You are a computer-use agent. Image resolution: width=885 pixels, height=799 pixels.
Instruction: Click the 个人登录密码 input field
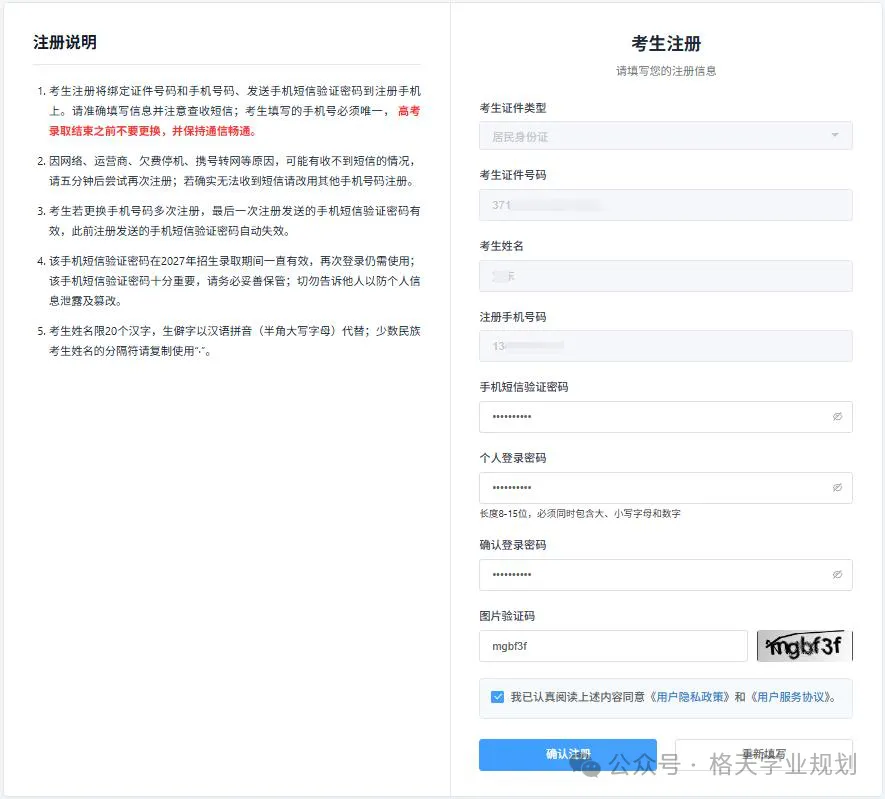point(665,488)
